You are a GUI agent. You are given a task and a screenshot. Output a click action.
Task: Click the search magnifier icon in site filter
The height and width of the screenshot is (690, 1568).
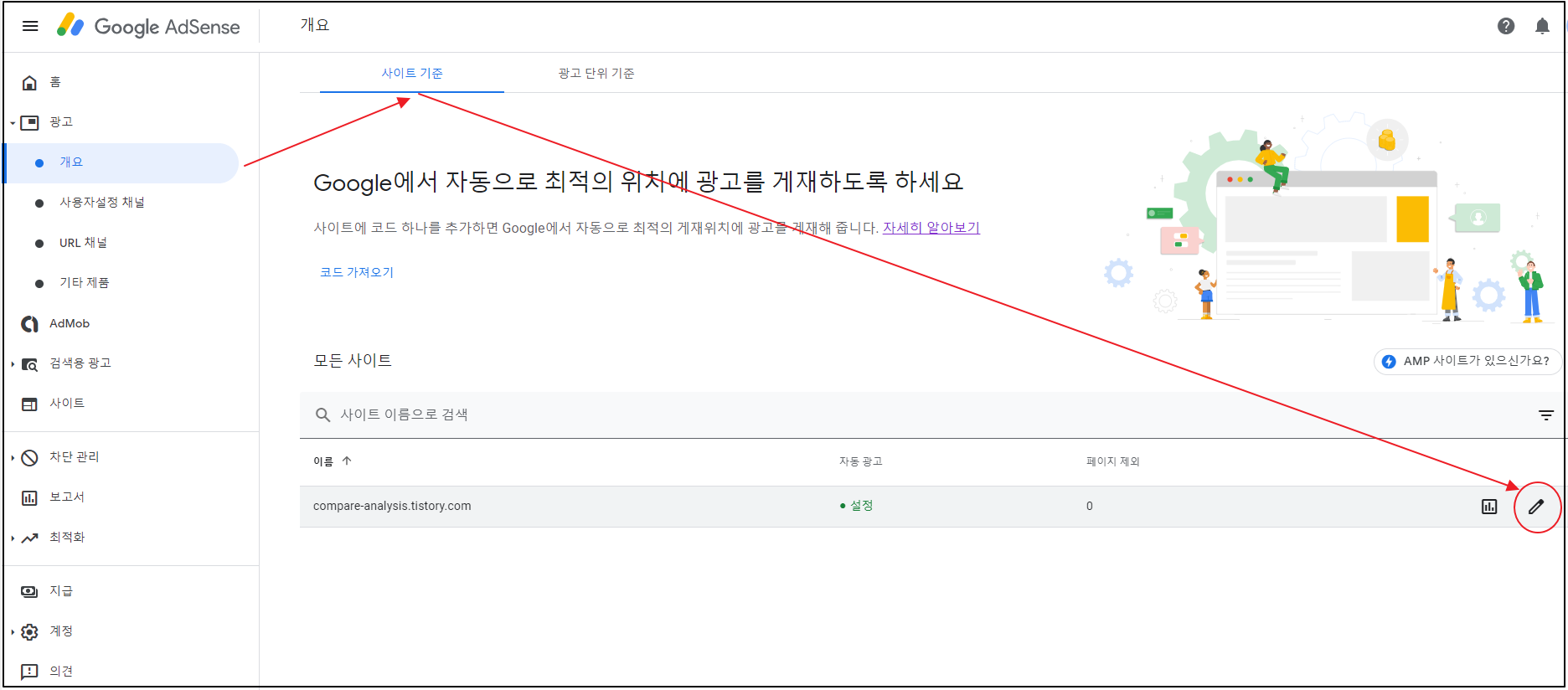[322, 415]
